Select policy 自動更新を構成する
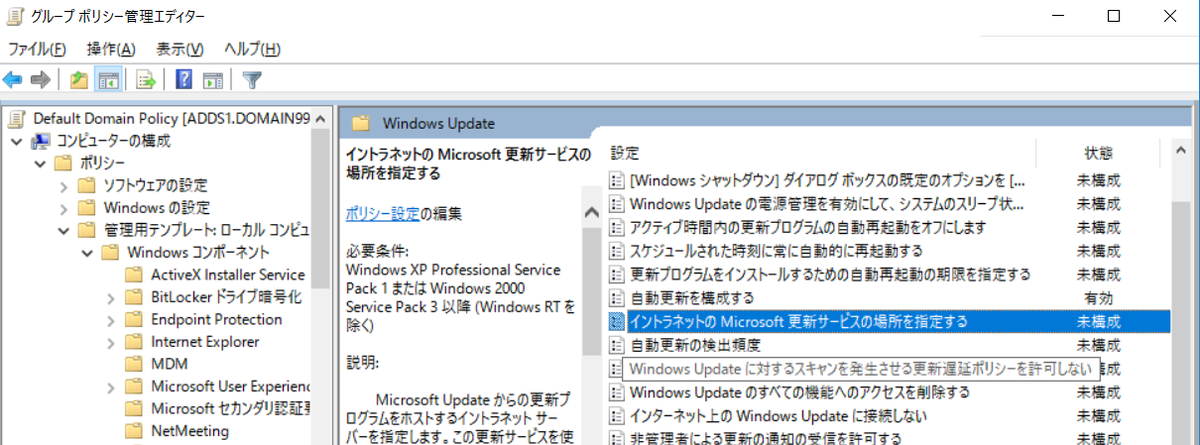The height and width of the screenshot is (445, 1200). coord(692,298)
